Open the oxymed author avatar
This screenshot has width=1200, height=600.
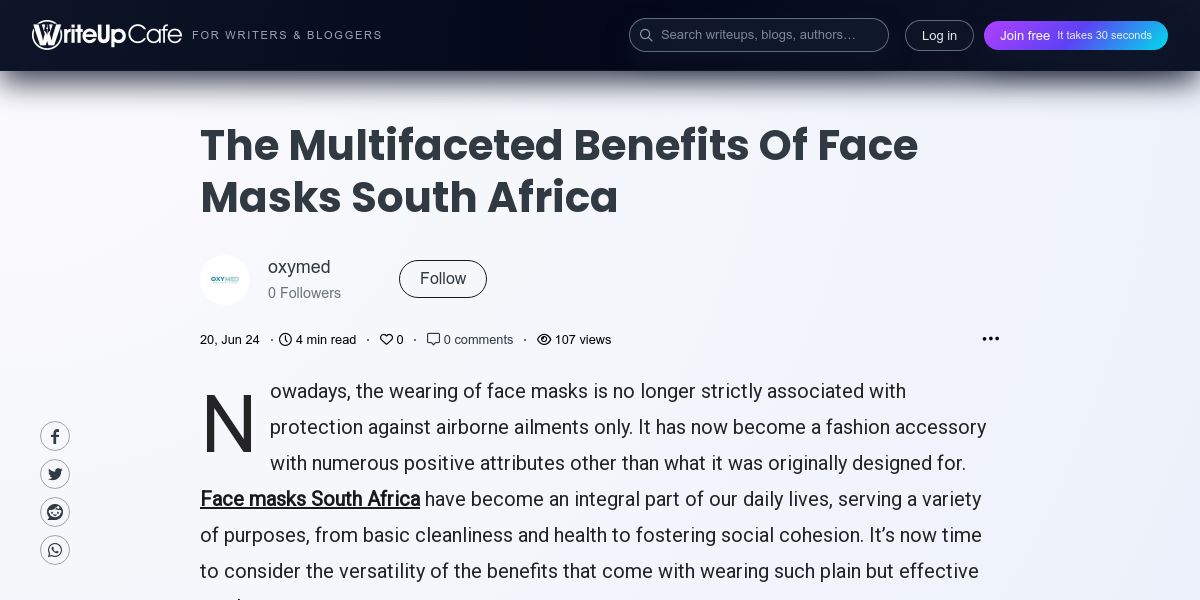[225, 280]
